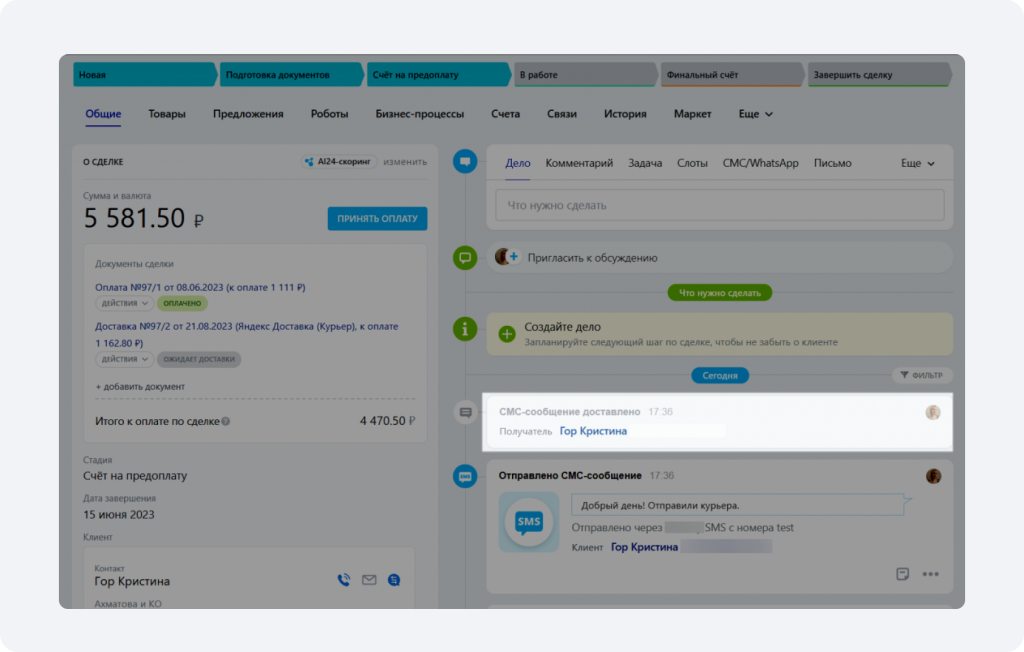Expand the Еще dropdown in activity tabs

[918, 163]
